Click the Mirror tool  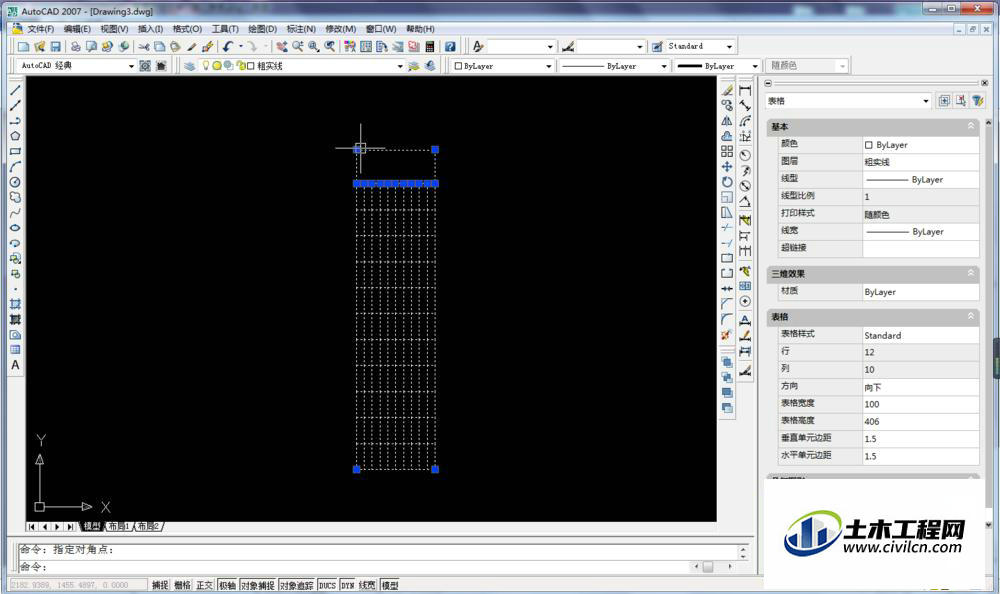[727, 121]
